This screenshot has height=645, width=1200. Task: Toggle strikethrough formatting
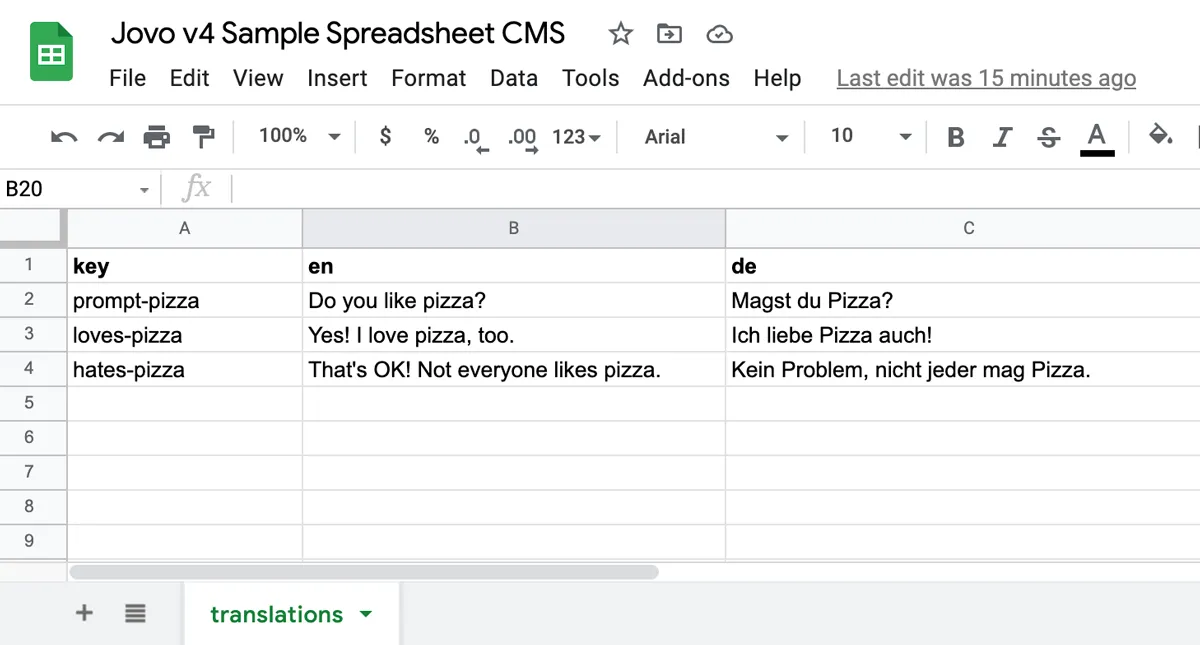tap(1048, 137)
